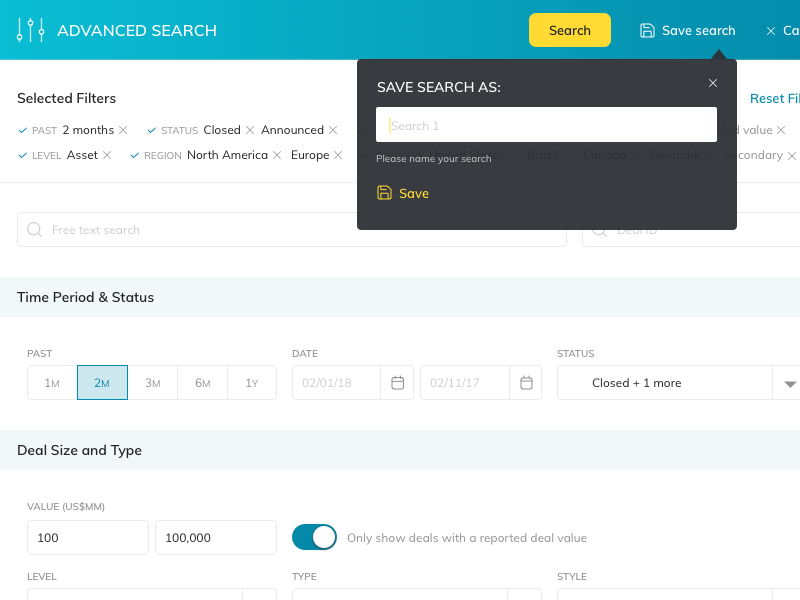Remove the 2 months PAST filter chip
800x600 pixels.
tap(123, 130)
